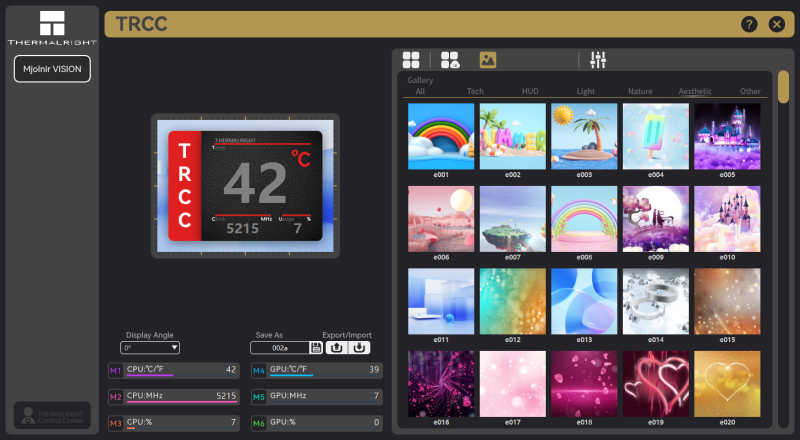
Task: Choose the e002 summer beach background
Action: (x=513, y=136)
